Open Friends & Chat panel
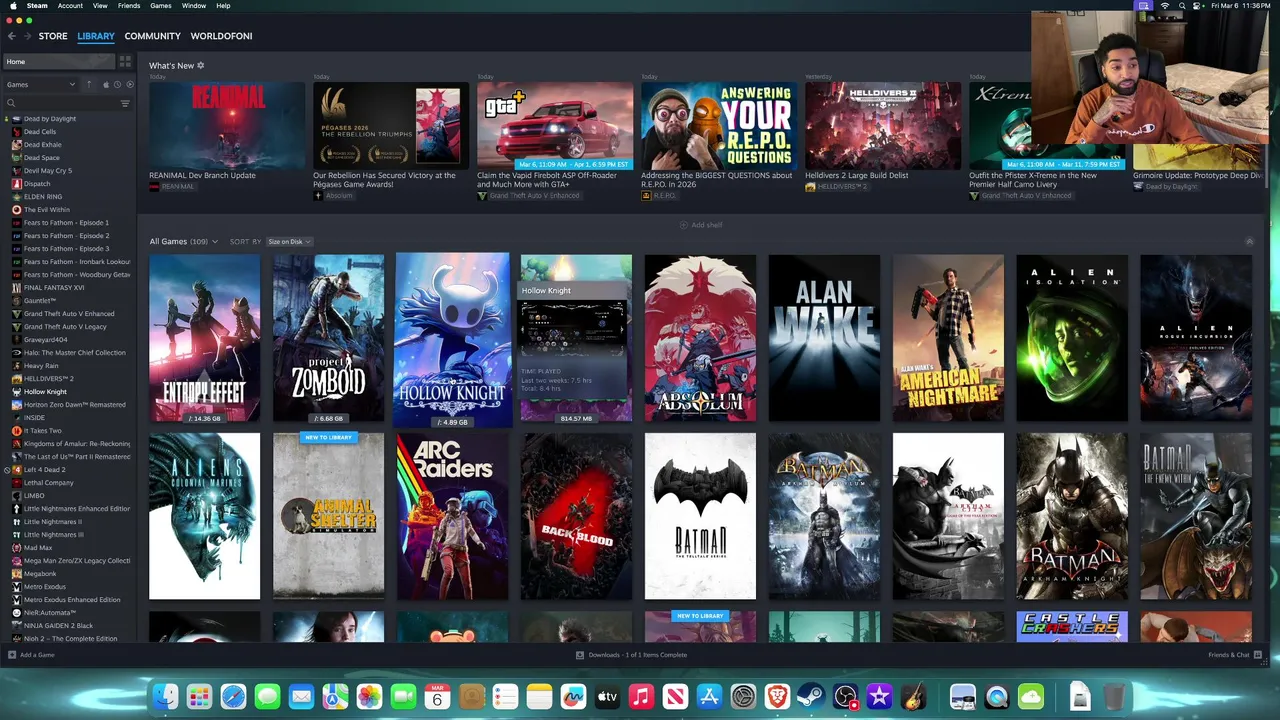 pyautogui.click(x=1233, y=655)
